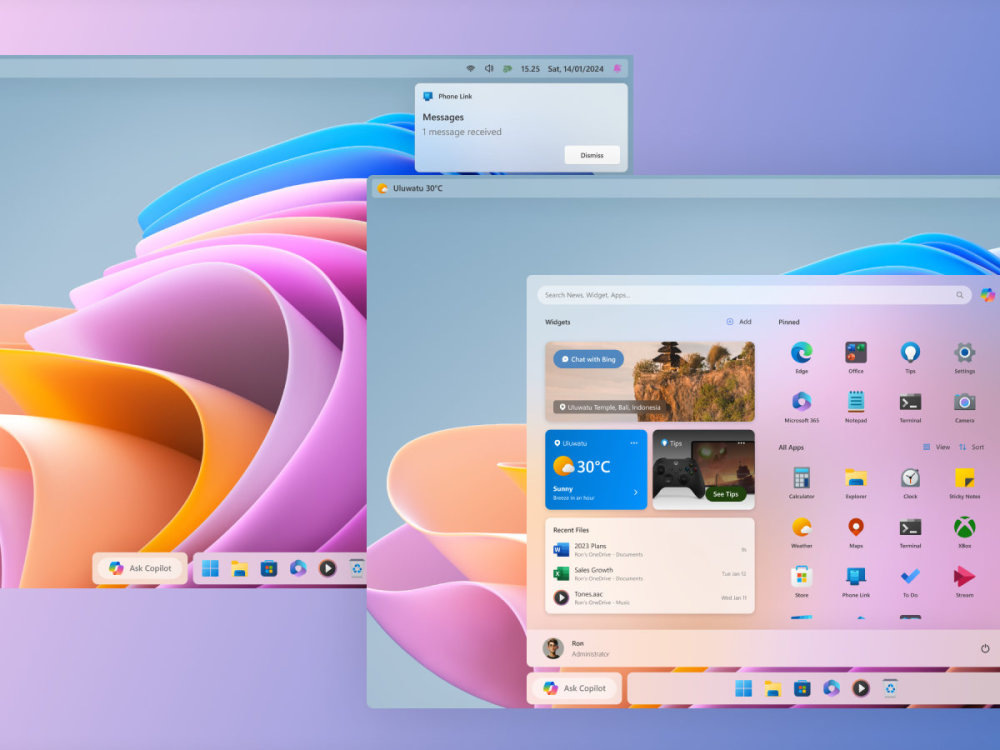Open the Tones.aac recent file
Image resolution: width=1000 pixels, height=750 pixels.
[650, 598]
